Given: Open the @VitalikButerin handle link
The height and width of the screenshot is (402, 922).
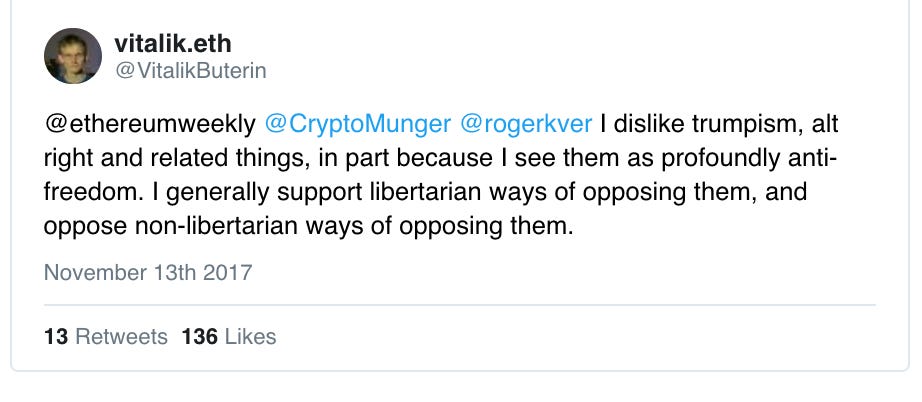Looking at the screenshot, I should (x=191, y=71).
